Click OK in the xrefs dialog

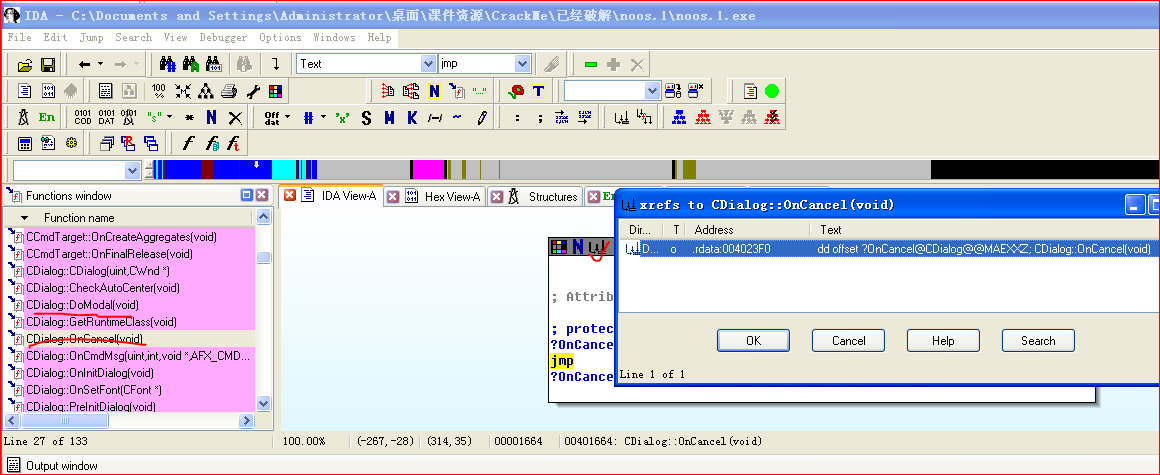click(753, 340)
